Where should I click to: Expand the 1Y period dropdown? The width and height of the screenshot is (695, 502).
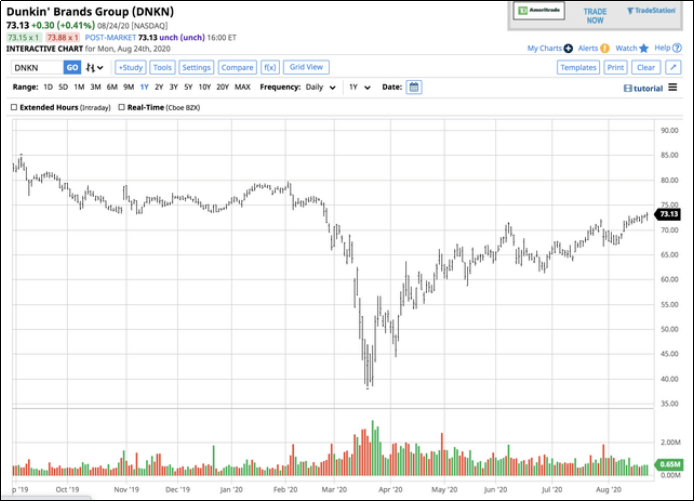click(x=359, y=87)
